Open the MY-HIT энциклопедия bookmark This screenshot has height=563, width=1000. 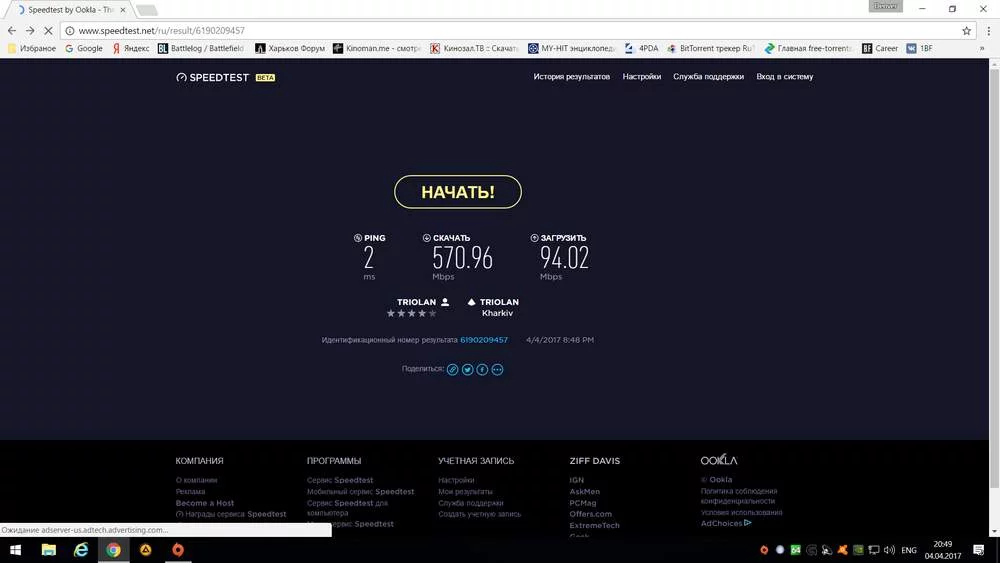click(571, 48)
